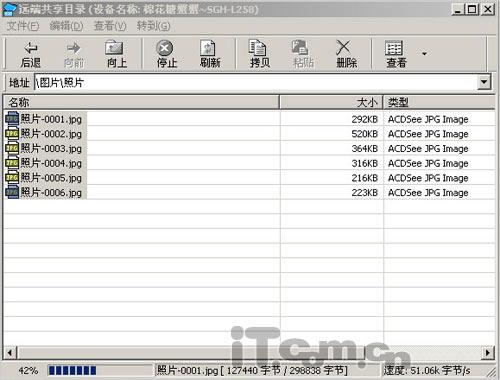Viewport: 500px width, 380px height.
Task: Click the status text 照片-0001.jpg byte count
Action: tap(252, 370)
